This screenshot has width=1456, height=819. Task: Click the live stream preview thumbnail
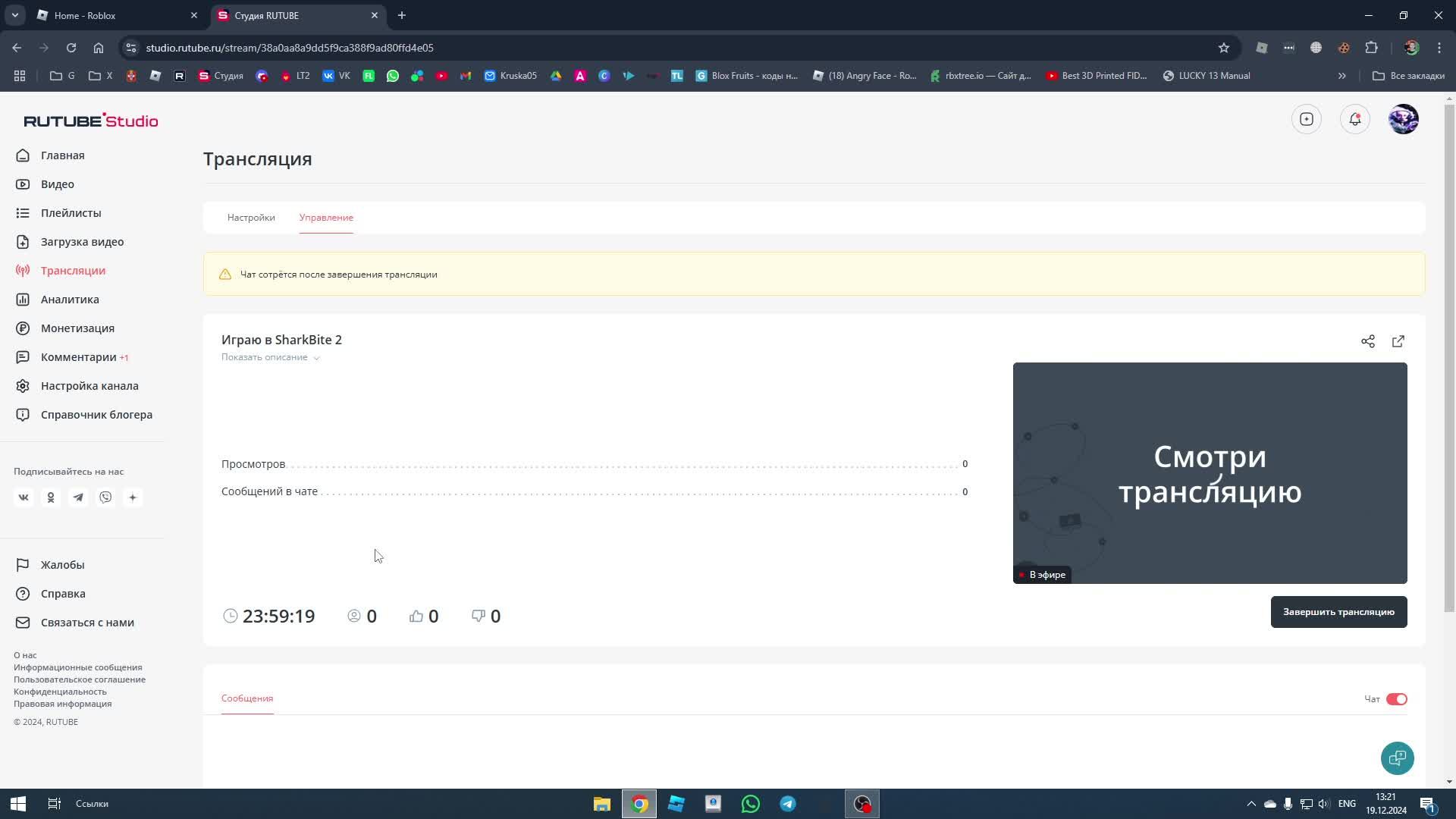click(x=1210, y=472)
